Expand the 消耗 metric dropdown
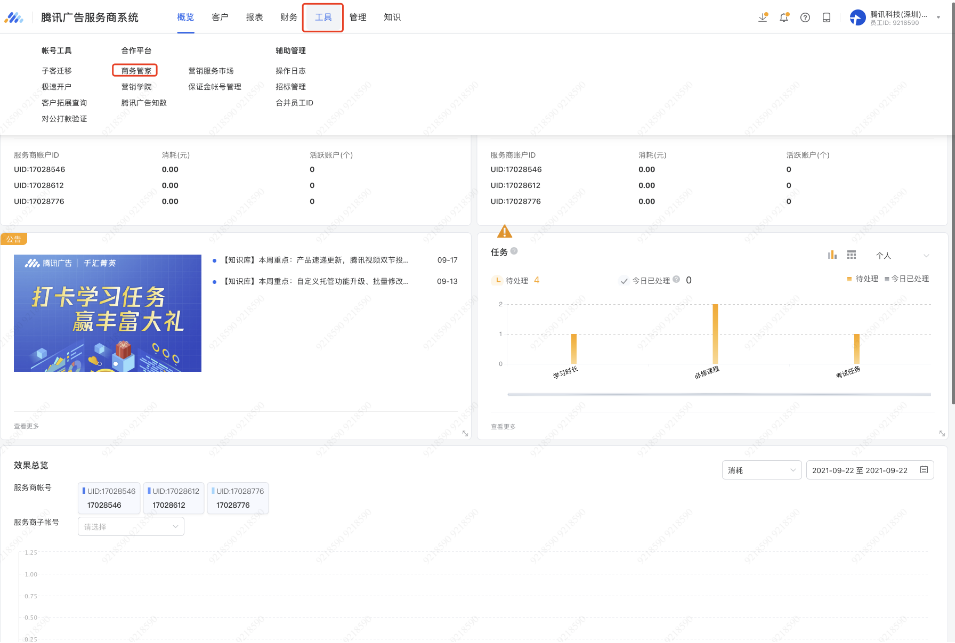This screenshot has height=643, width=955. point(762,470)
